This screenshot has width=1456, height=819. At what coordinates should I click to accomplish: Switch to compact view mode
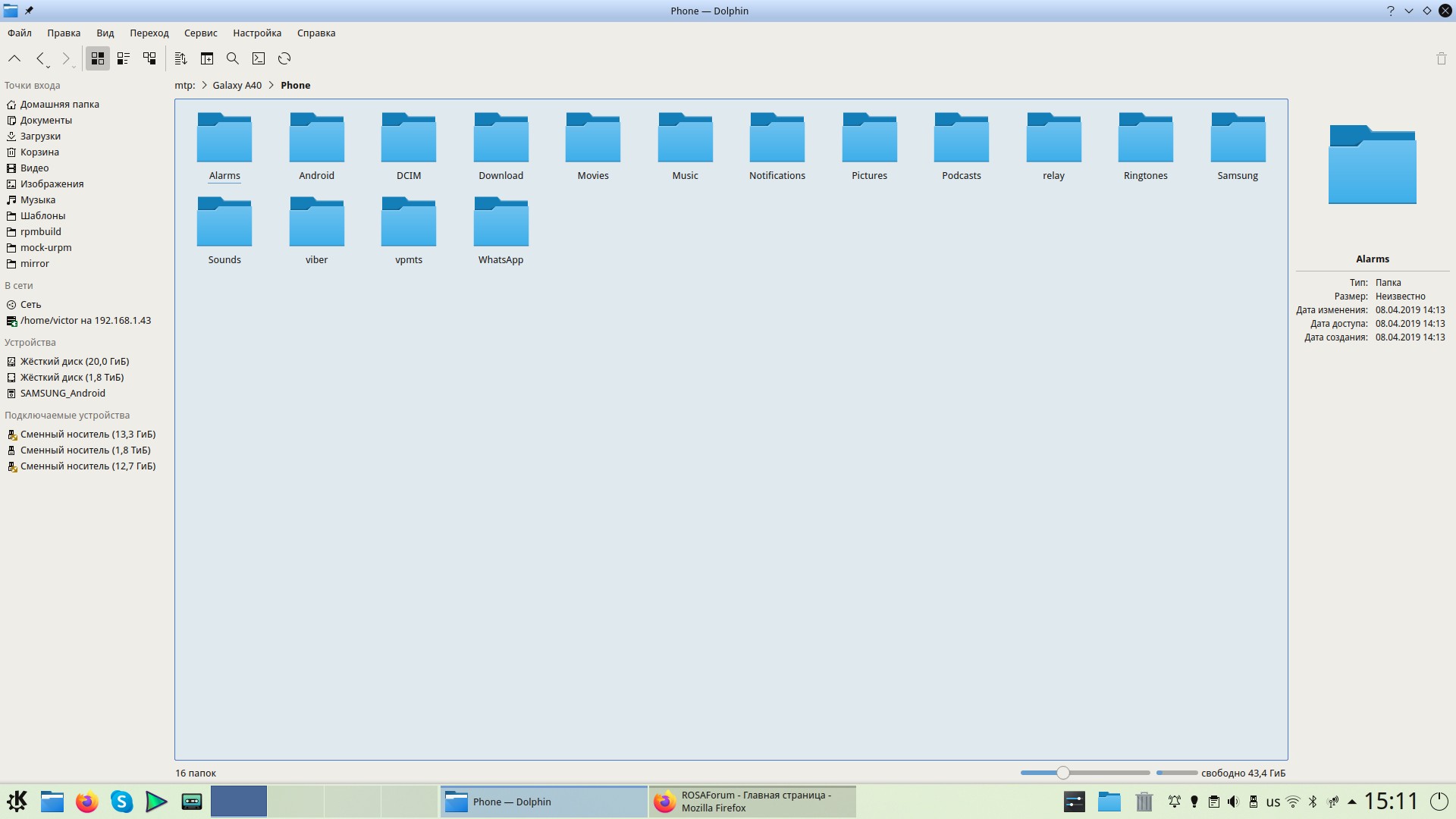click(x=124, y=58)
